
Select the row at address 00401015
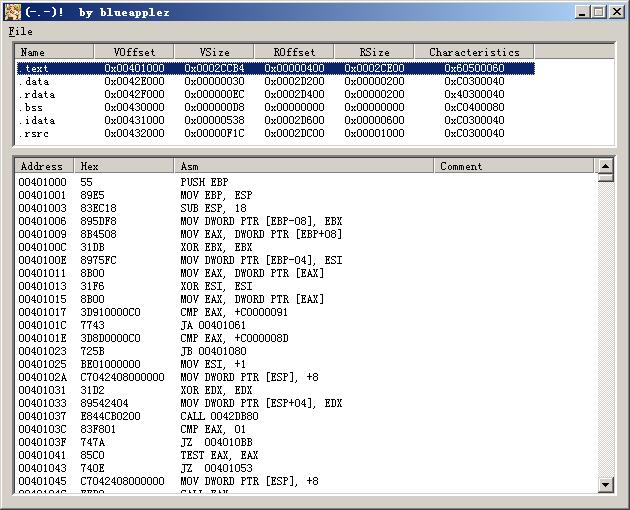[305, 299]
